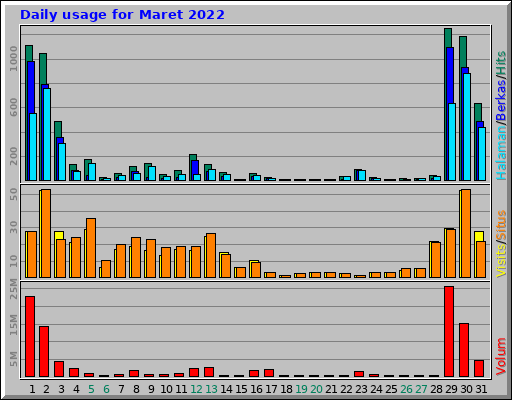Click the cyan Halaman bar for day 3
The height and width of the screenshot is (400, 512).
[x=62, y=162]
